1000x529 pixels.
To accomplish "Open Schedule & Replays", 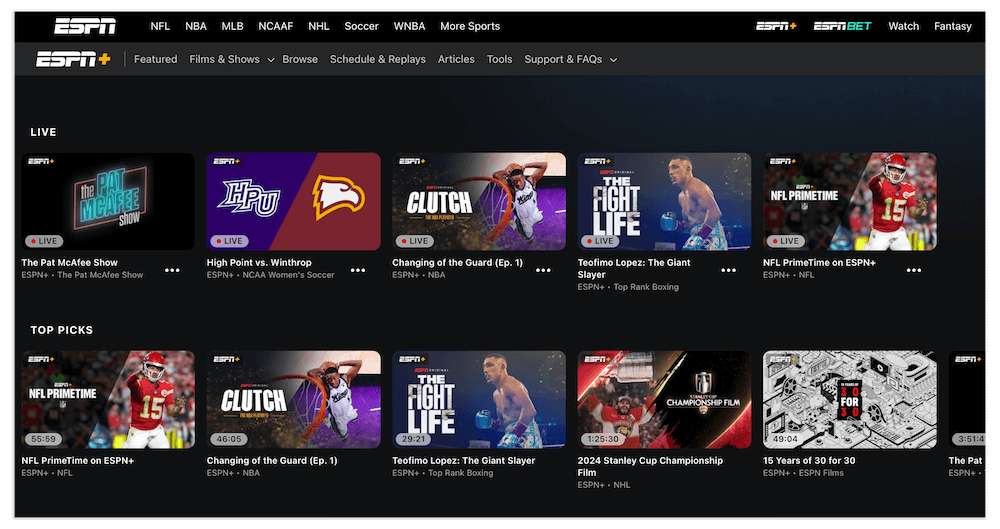I will coord(378,59).
